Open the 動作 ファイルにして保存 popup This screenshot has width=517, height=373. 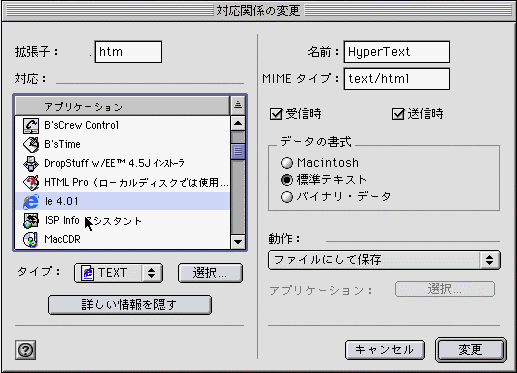[384, 260]
